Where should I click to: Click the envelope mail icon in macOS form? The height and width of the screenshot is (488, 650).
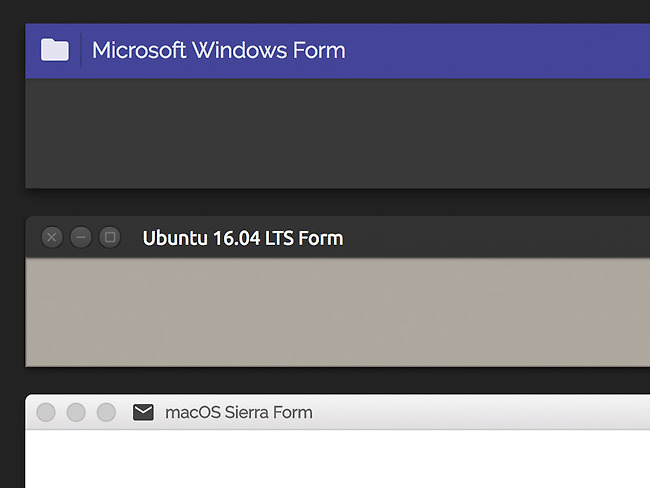[143, 413]
